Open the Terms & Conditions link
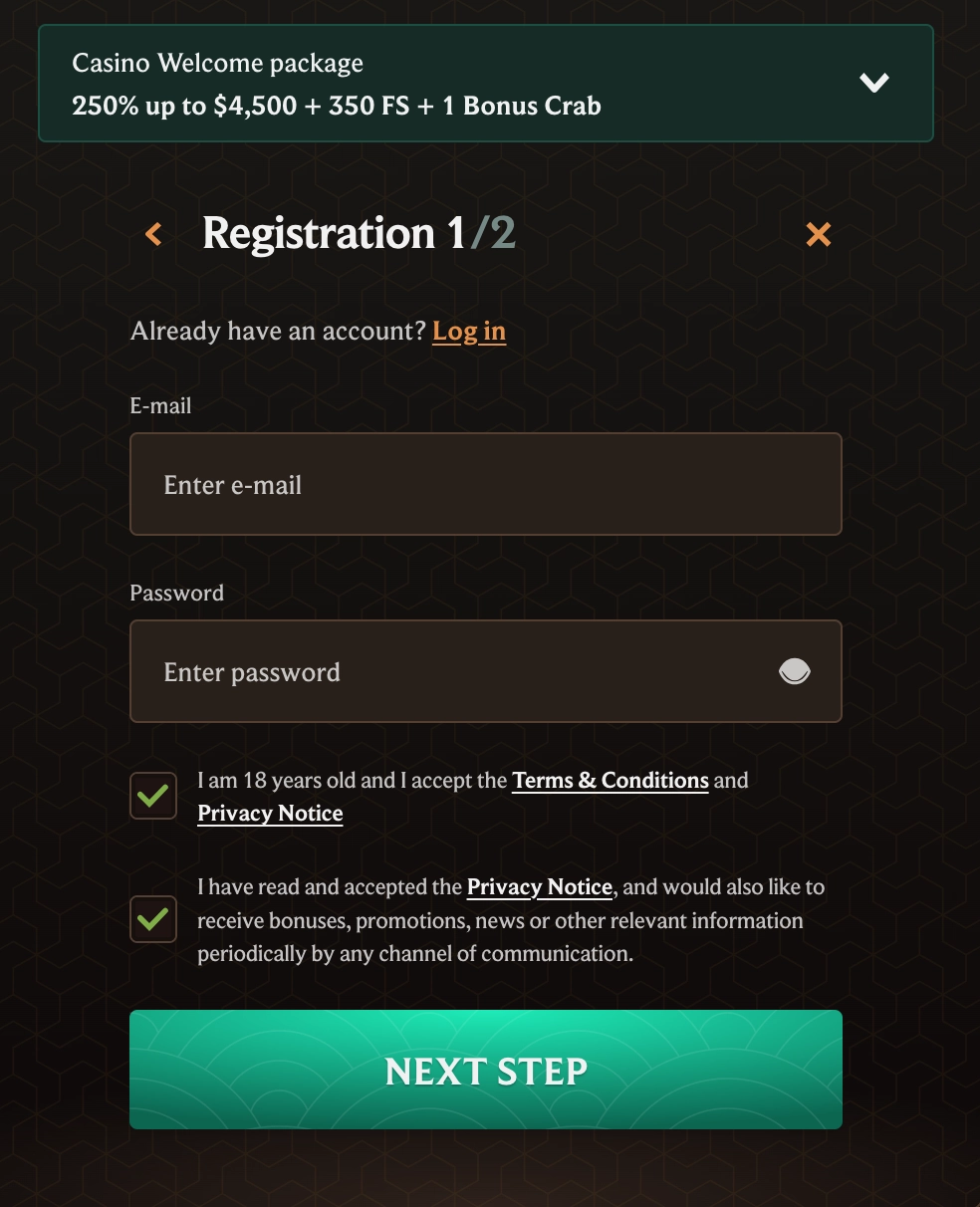980x1207 pixels. (610, 781)
